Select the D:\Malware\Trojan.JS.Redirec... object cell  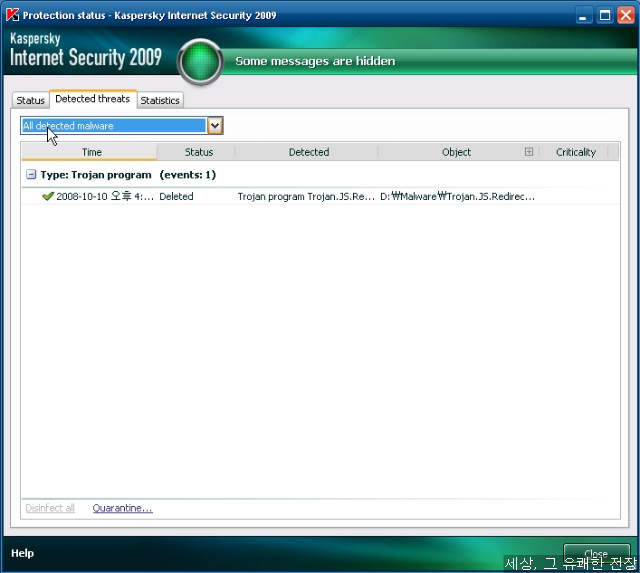coord(457,197)
